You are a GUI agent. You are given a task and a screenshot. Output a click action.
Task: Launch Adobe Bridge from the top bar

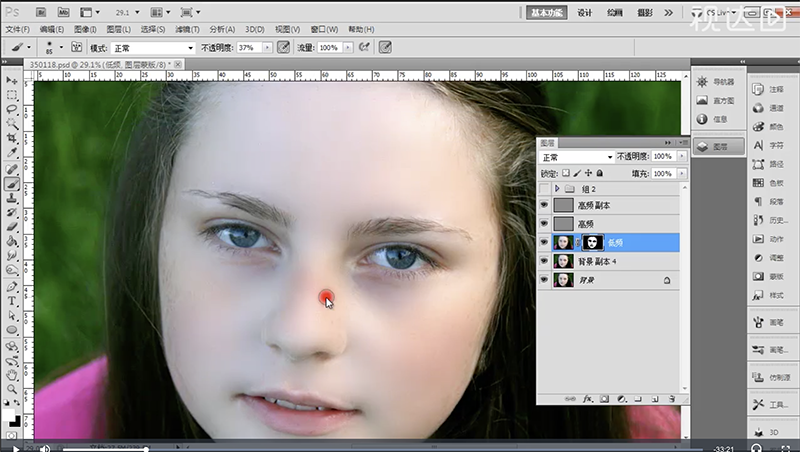[41, 12]
